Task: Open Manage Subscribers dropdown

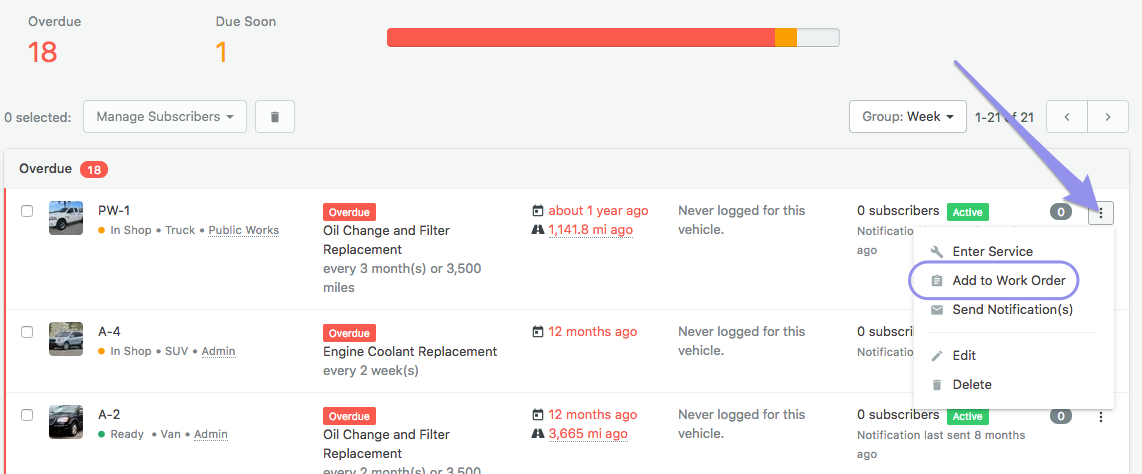Action: pos(165,117)
